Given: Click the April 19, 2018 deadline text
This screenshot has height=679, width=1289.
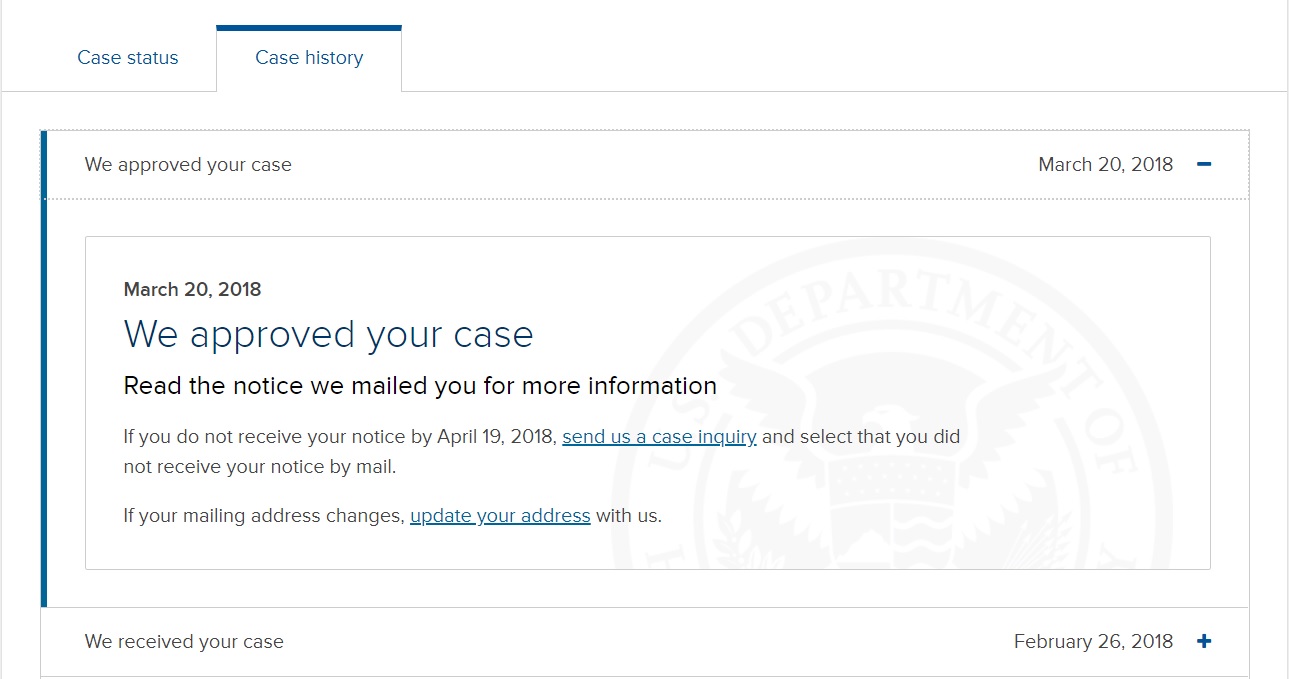Looking at the screenshot, I should click(496, 436).
